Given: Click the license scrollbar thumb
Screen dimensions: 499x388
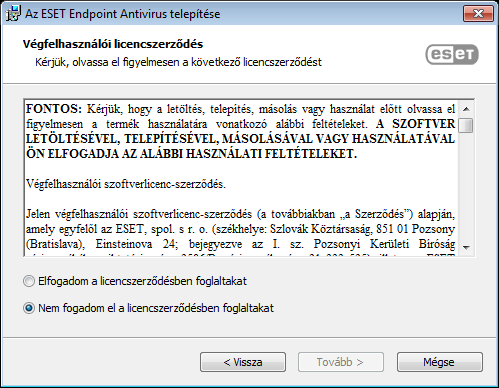Looking at the screenshot, I should coord(466,125).
